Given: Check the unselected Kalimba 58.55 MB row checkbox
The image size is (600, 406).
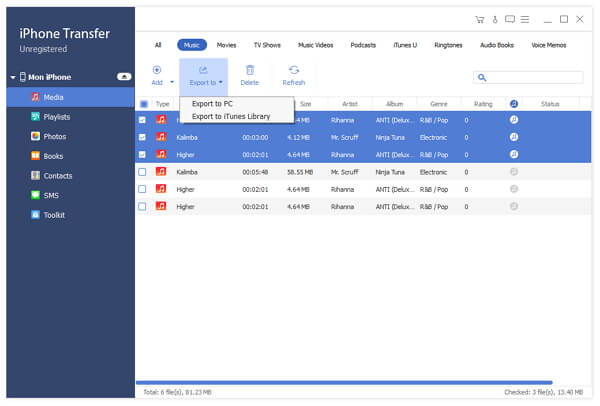Looking at the screenshot, I should pos(143,171).
